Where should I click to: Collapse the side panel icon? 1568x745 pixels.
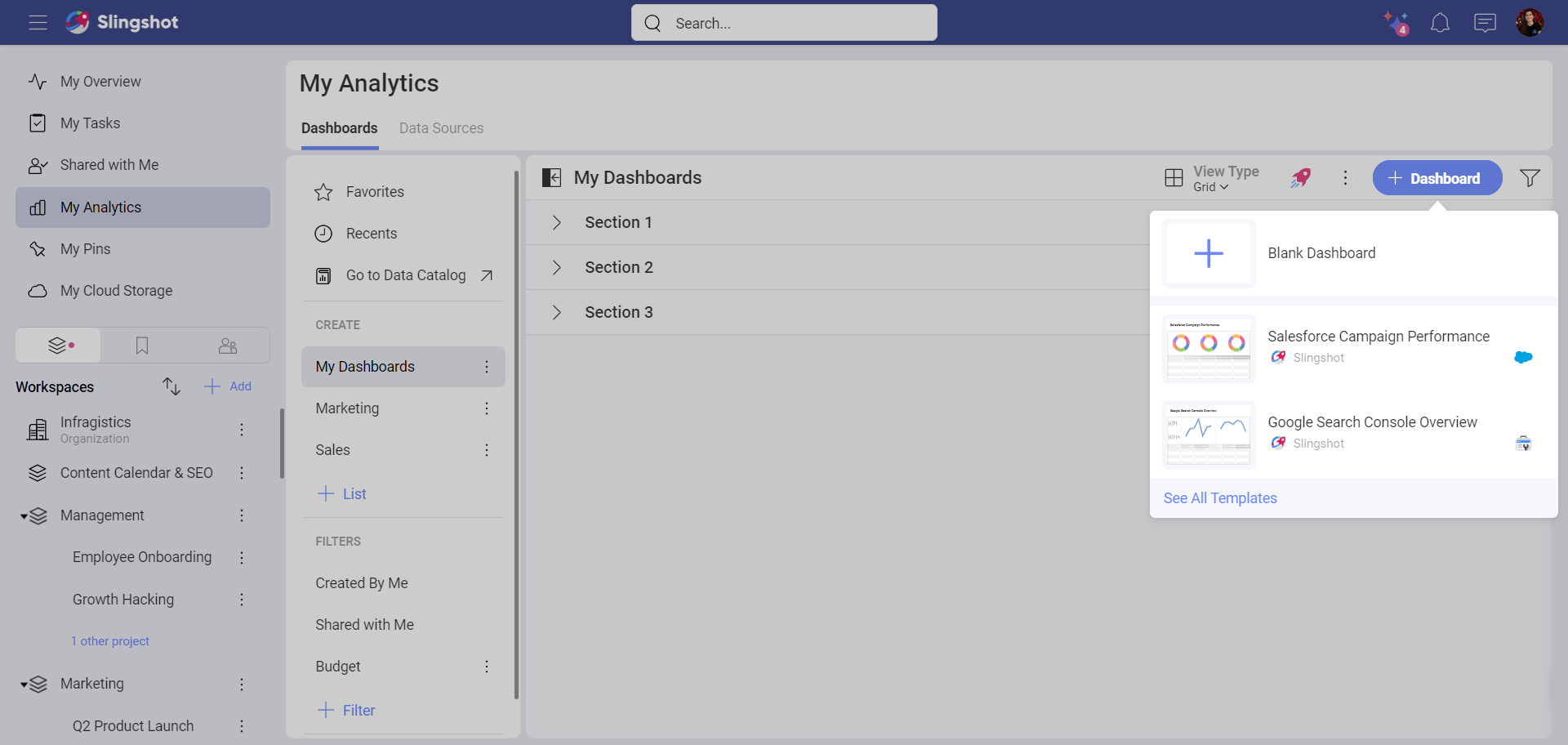pyautogui.click(x=552, y=178)
